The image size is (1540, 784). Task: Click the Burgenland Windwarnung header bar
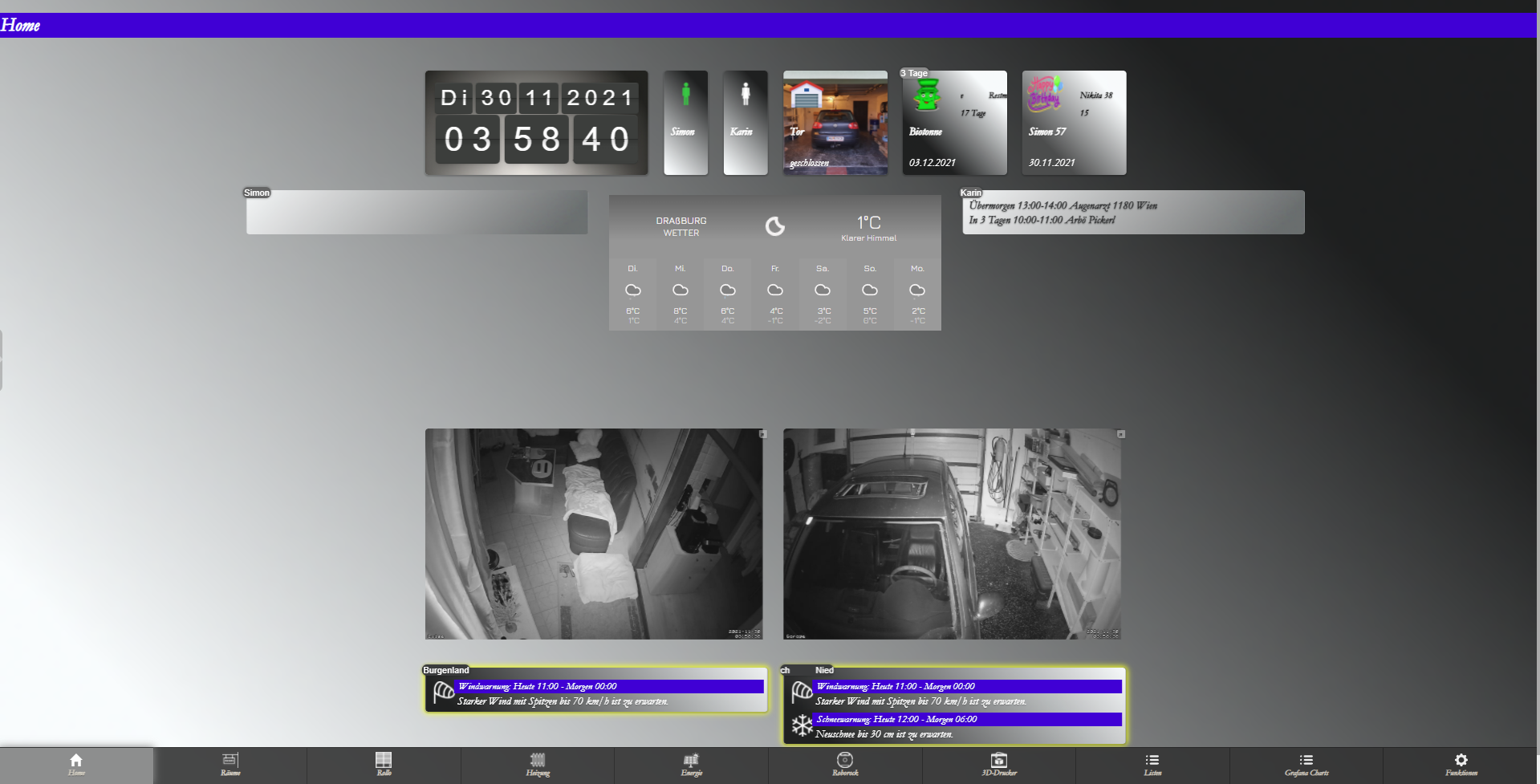[x=609, y=686]
